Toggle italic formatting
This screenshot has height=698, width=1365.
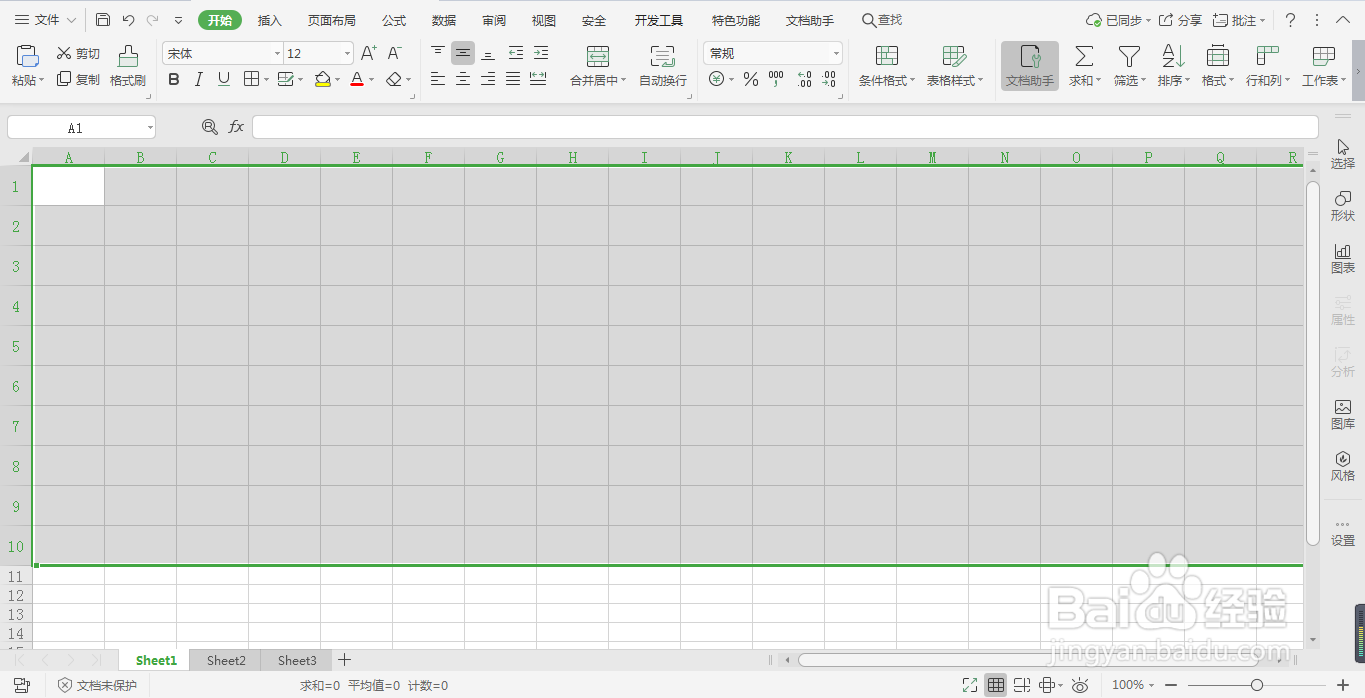(x=199, y=79)
